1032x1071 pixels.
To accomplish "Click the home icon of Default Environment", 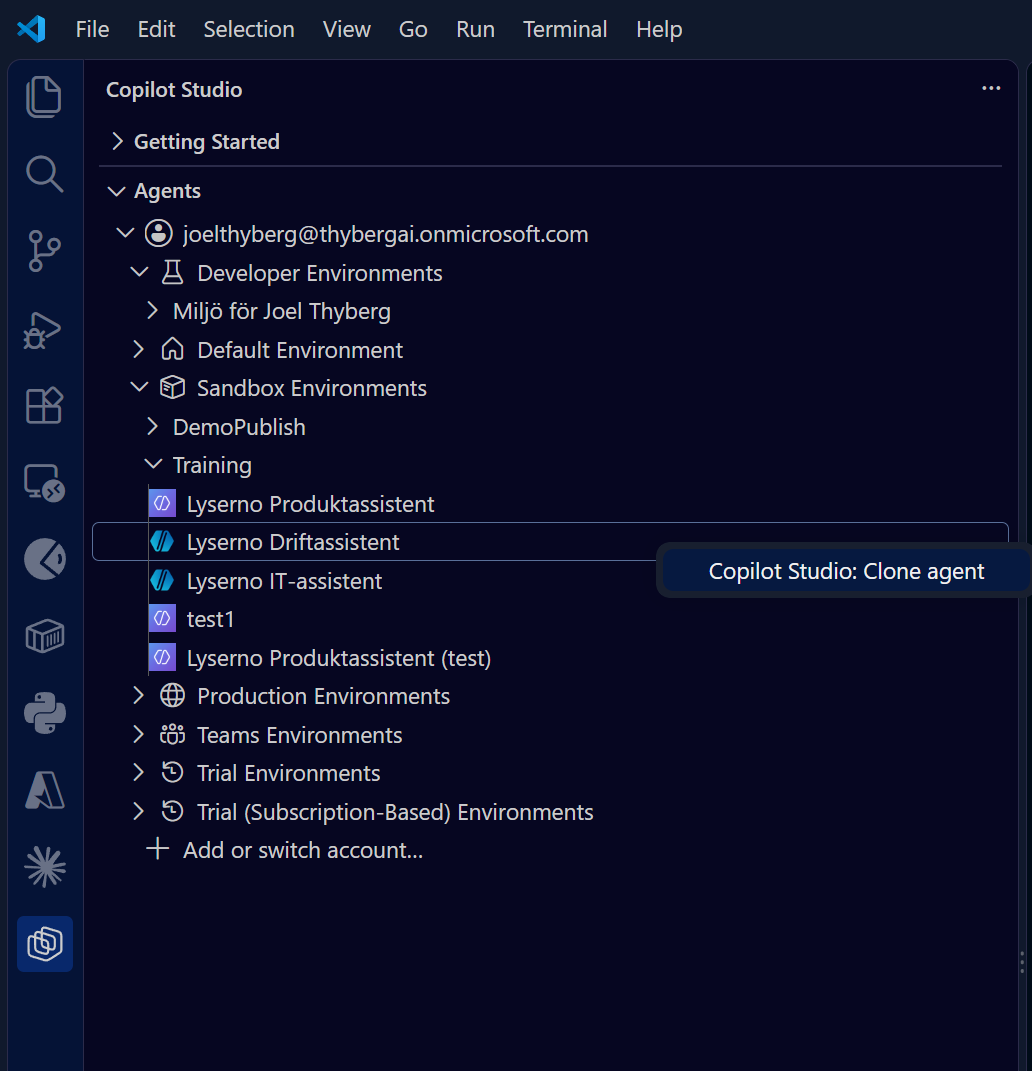I will tap(172, 349).
